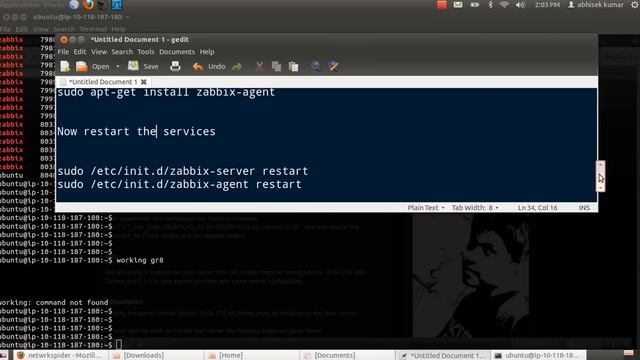Click the gedit vertical scrollbar handle

tap(600, 176)
